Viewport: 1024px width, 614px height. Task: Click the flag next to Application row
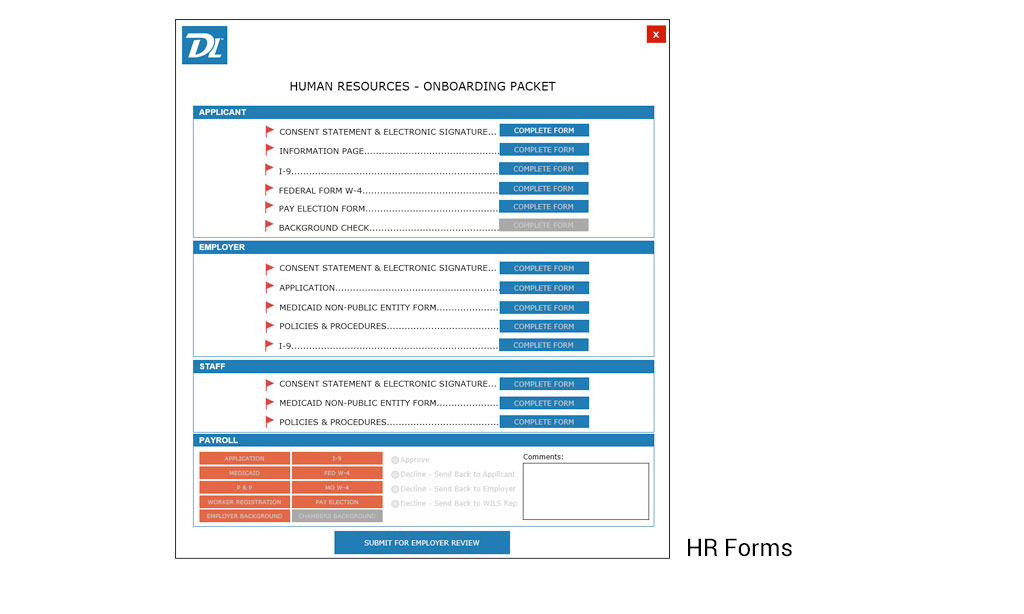coord(269,287)
